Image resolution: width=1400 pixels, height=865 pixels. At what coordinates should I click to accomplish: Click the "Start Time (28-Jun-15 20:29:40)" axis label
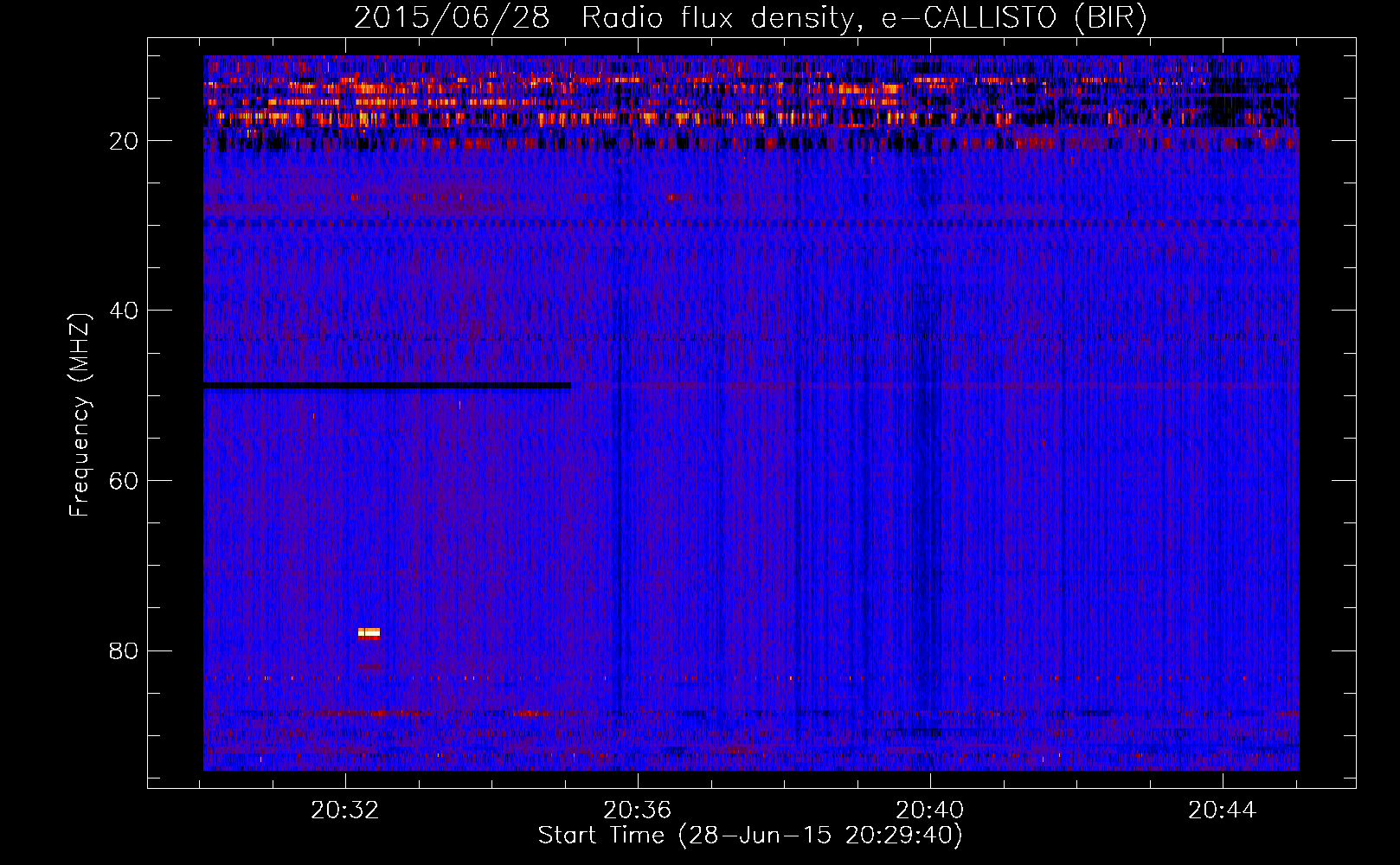750,836
